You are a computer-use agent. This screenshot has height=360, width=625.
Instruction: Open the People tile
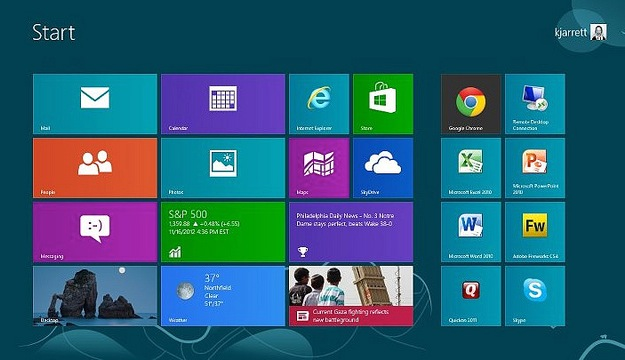95,168
